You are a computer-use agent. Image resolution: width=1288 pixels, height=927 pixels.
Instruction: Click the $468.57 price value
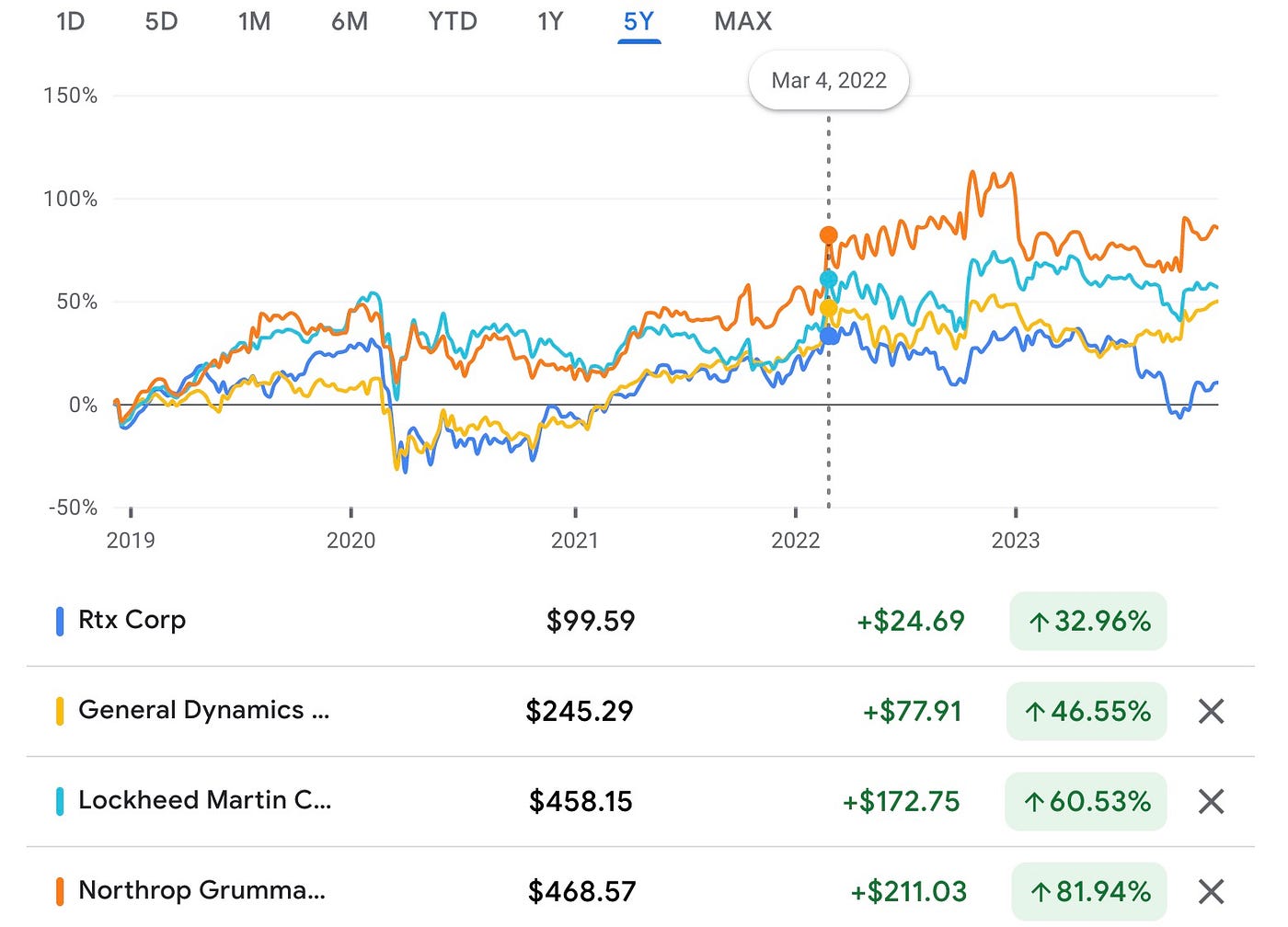[581, 891]
